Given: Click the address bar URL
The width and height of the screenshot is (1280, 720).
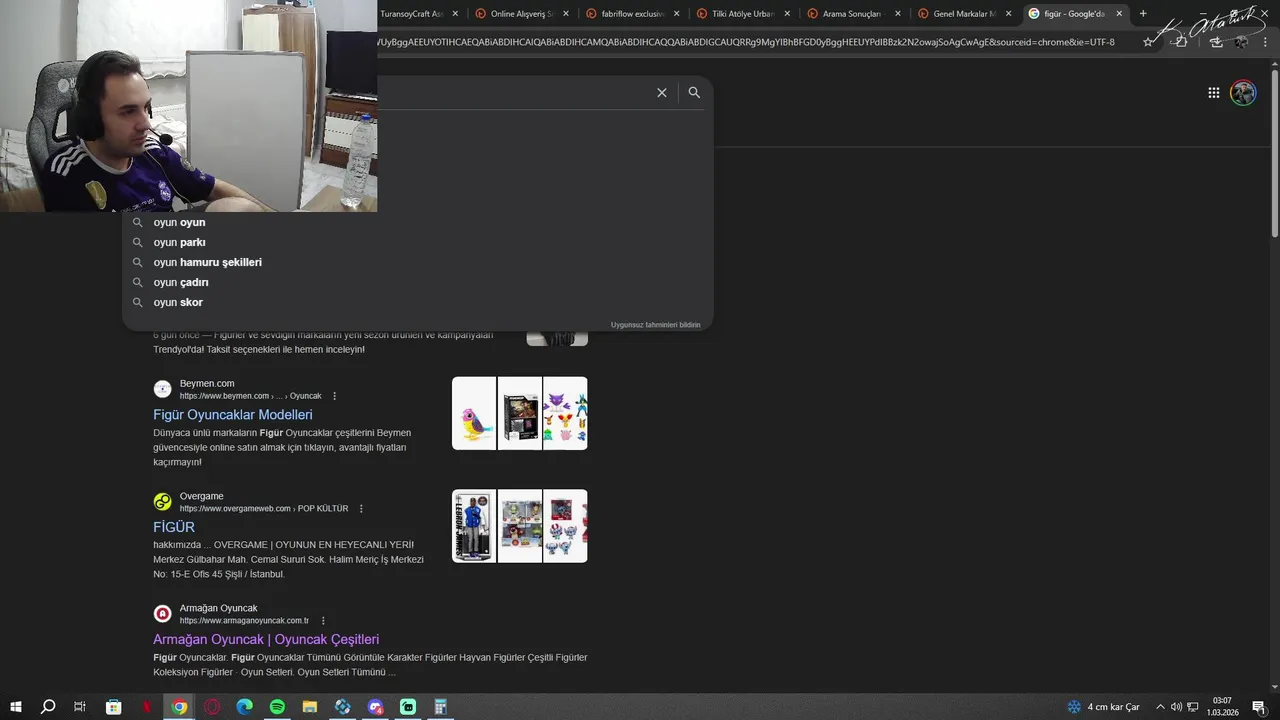Looking at the screenshot, I should [745, 42].
